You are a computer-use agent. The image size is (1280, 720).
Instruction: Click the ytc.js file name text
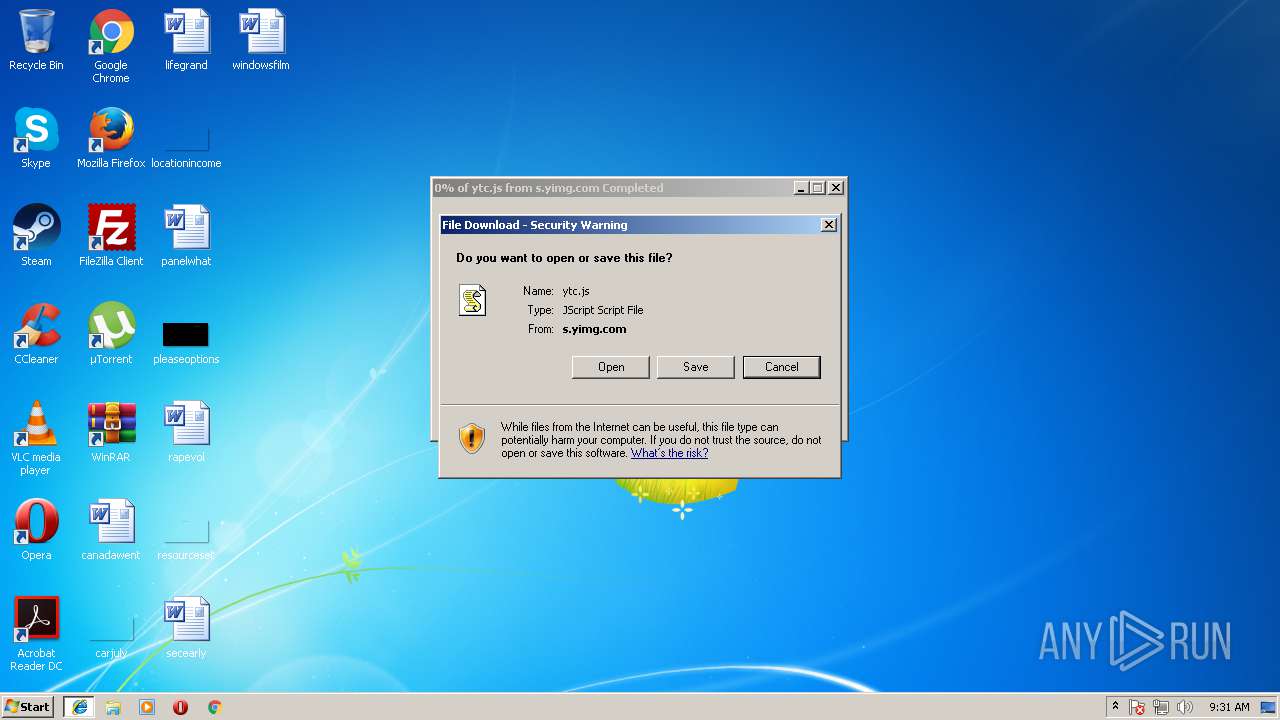pos(576,291)
